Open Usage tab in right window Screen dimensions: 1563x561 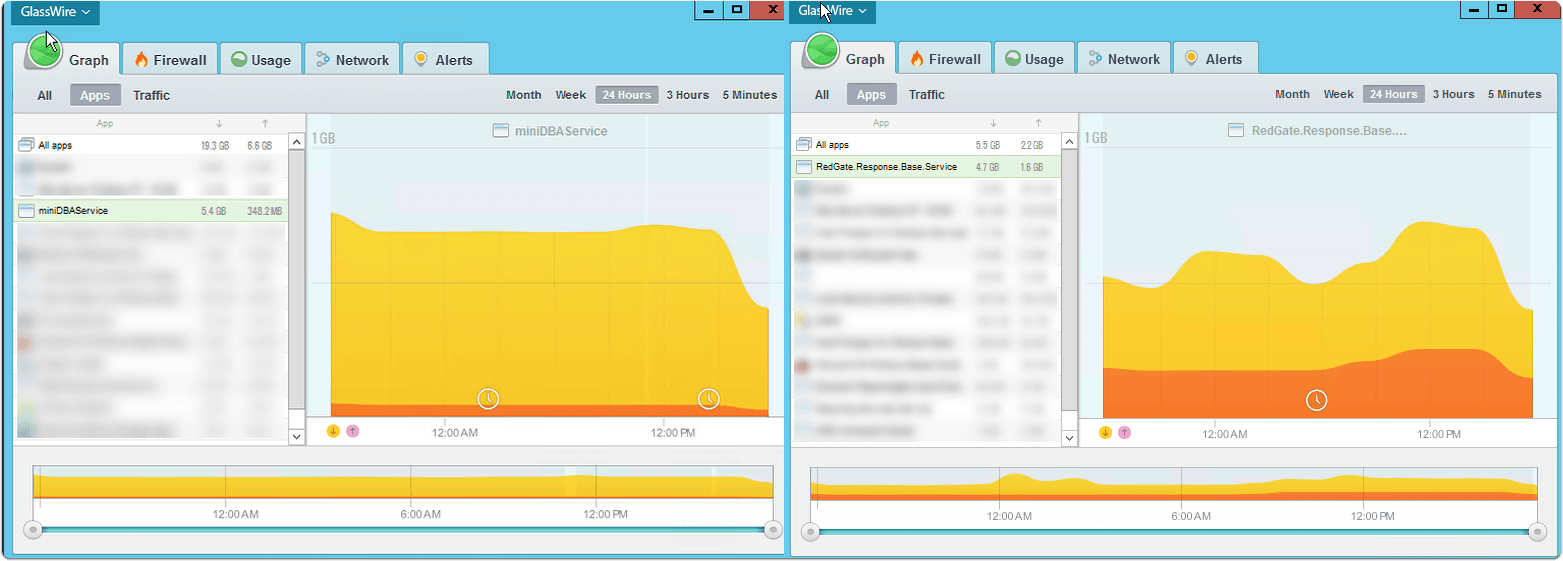[1035, 60]
